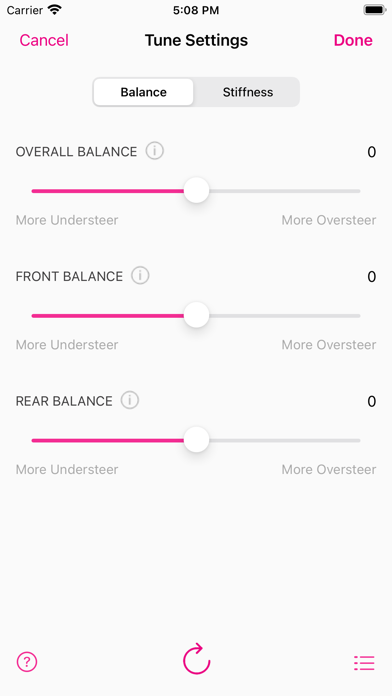
Task: Tap Done to save tune settings
Action: pos(353,40)
